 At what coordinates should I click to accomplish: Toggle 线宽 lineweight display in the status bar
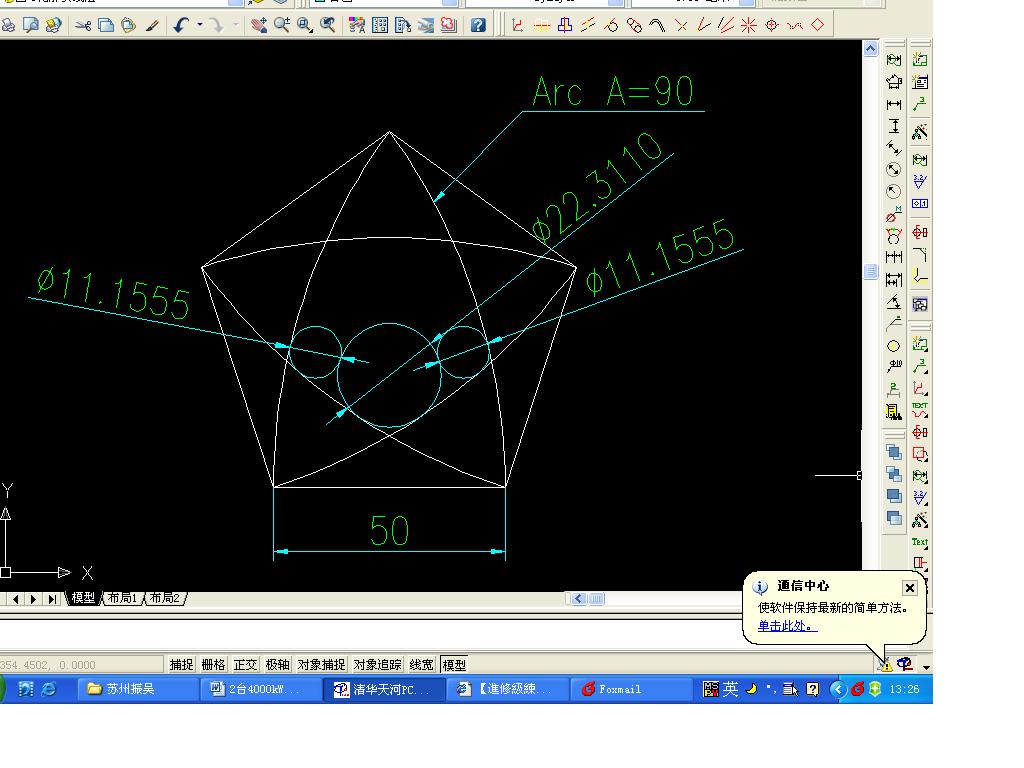(422, 664)
